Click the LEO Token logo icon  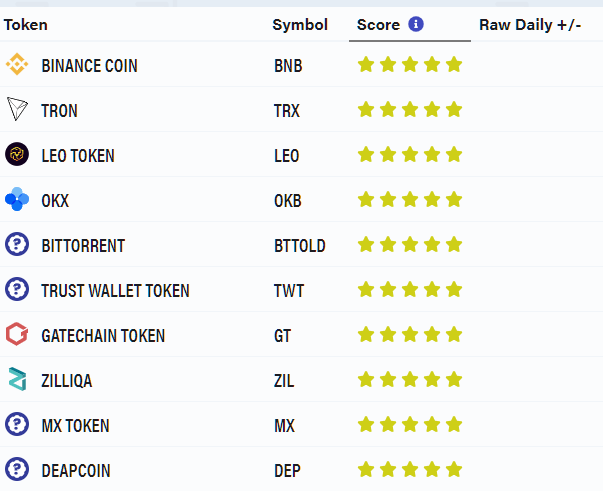click(17, 154)
